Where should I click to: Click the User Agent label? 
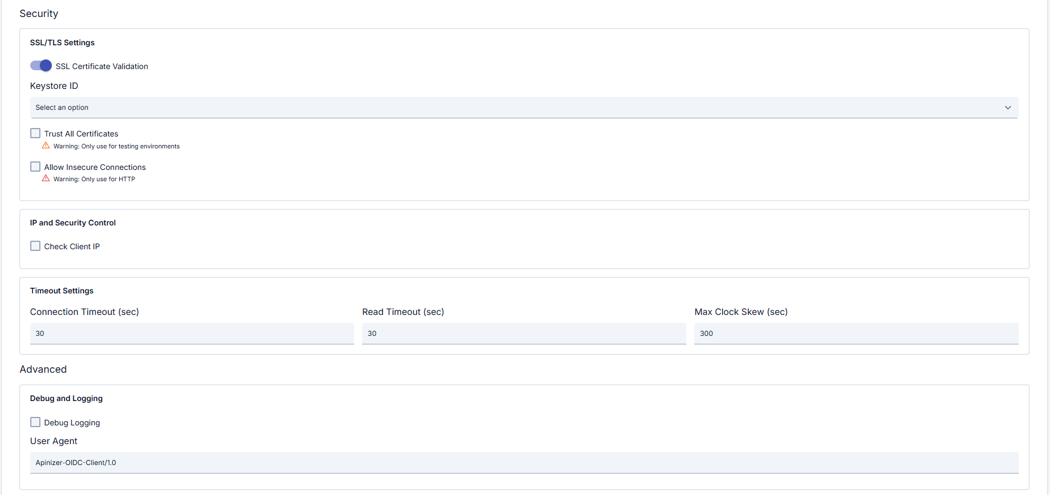pyautogui.click(x=54, y=441)
